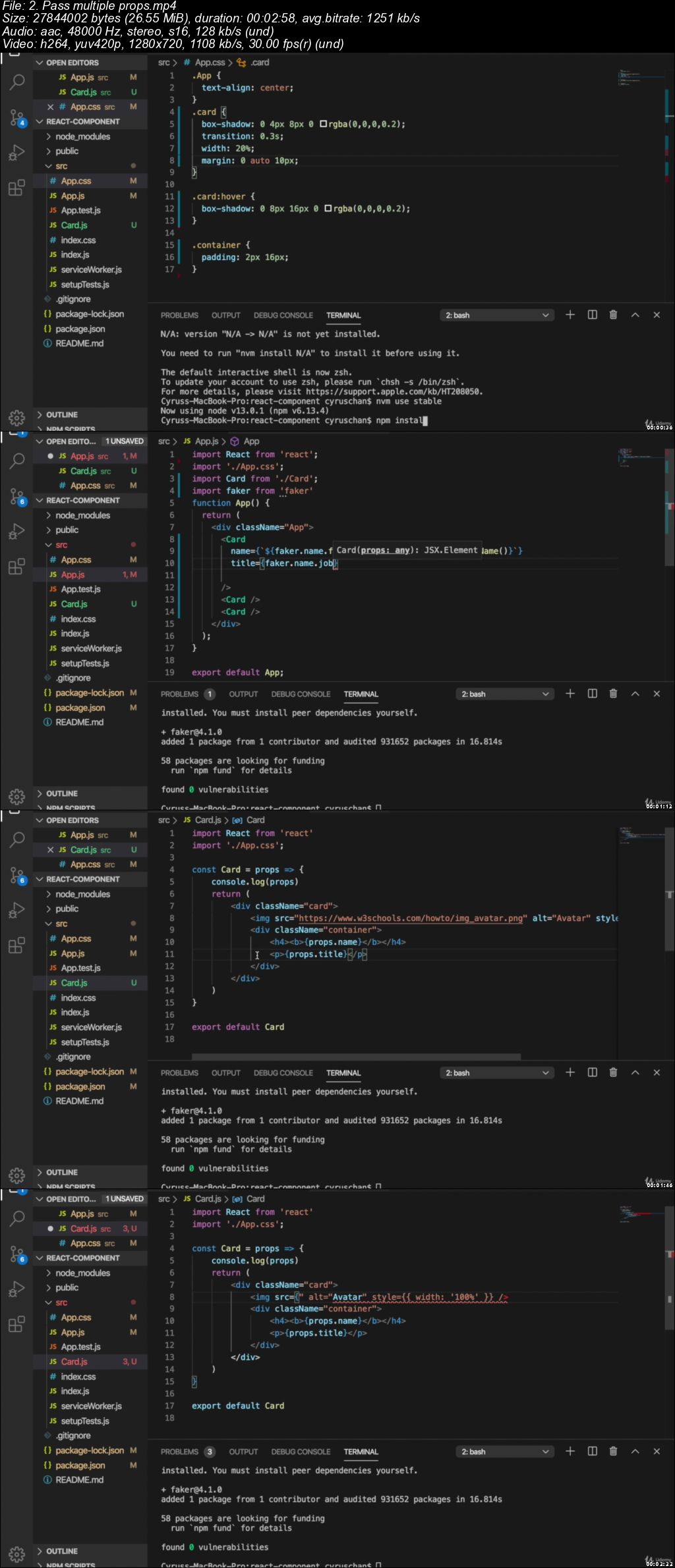
Task: Close the App.css entry in Open Editors
Action: pyautogui.click(x=50, y=107)
